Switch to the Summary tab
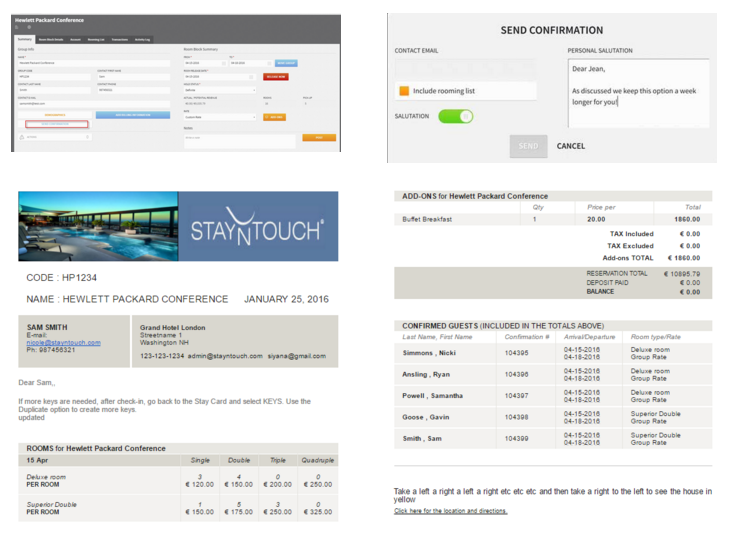The width and height of the screenshot is (735, 538). tap(25, 39)
